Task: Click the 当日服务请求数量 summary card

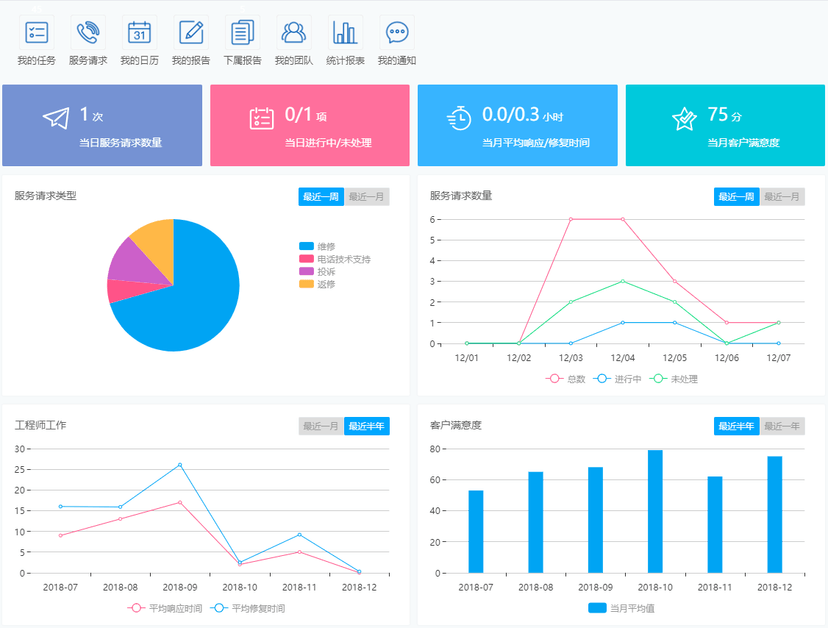Action: point(102,125)
